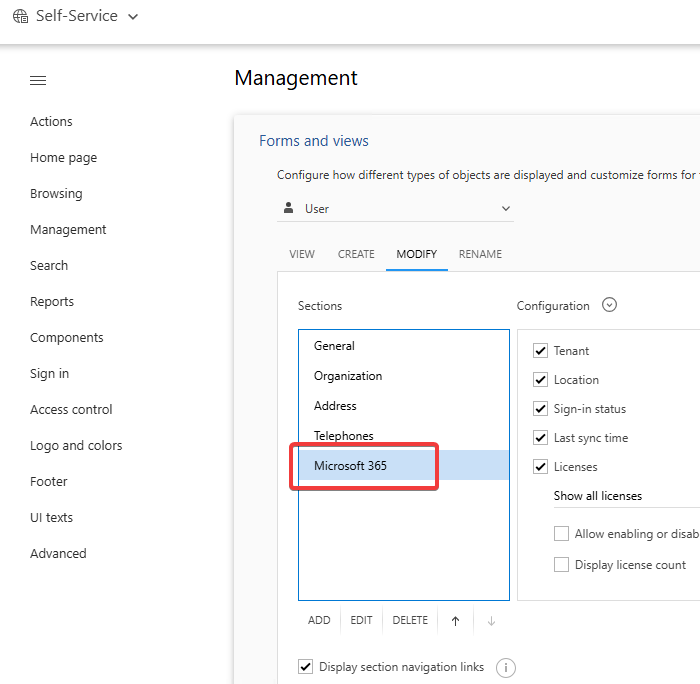Select Management in the sidebar

(68, 229)
